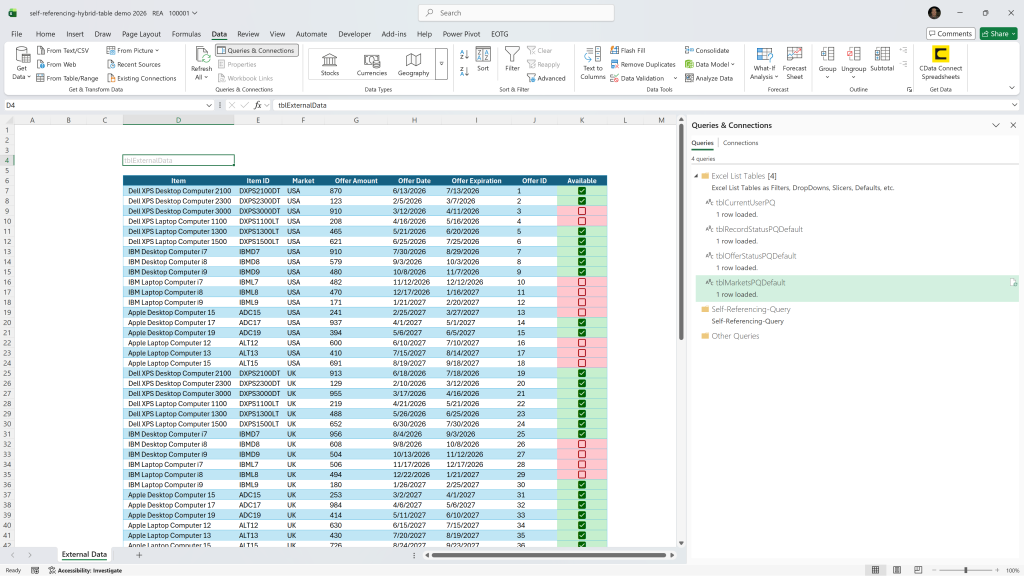Open the Other Queries folder
Image resolution: width=1024 pixels, height=576 pixels.
click(735, 336)
